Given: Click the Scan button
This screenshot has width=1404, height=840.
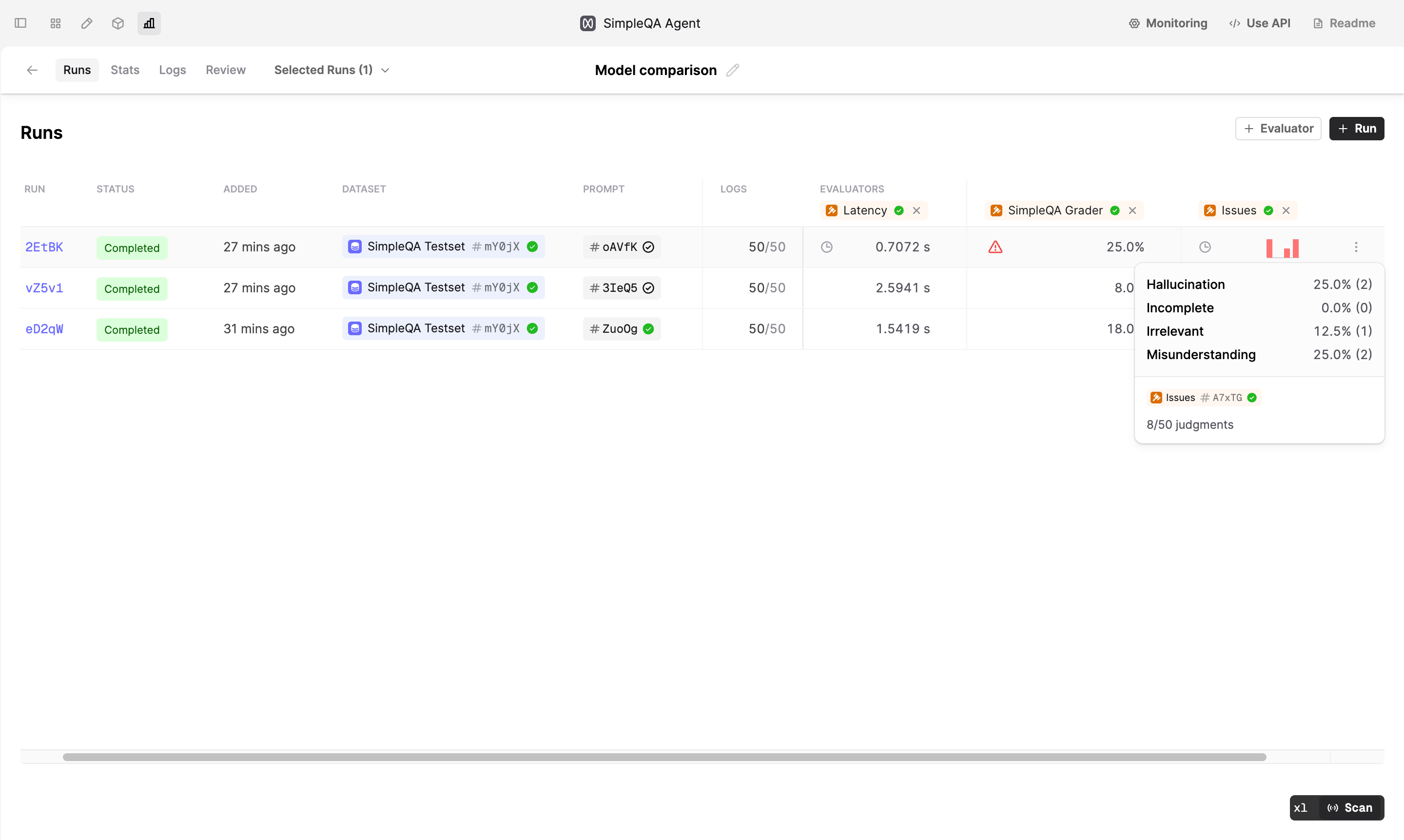Looking at the screenshot, I should (1351, 808).
